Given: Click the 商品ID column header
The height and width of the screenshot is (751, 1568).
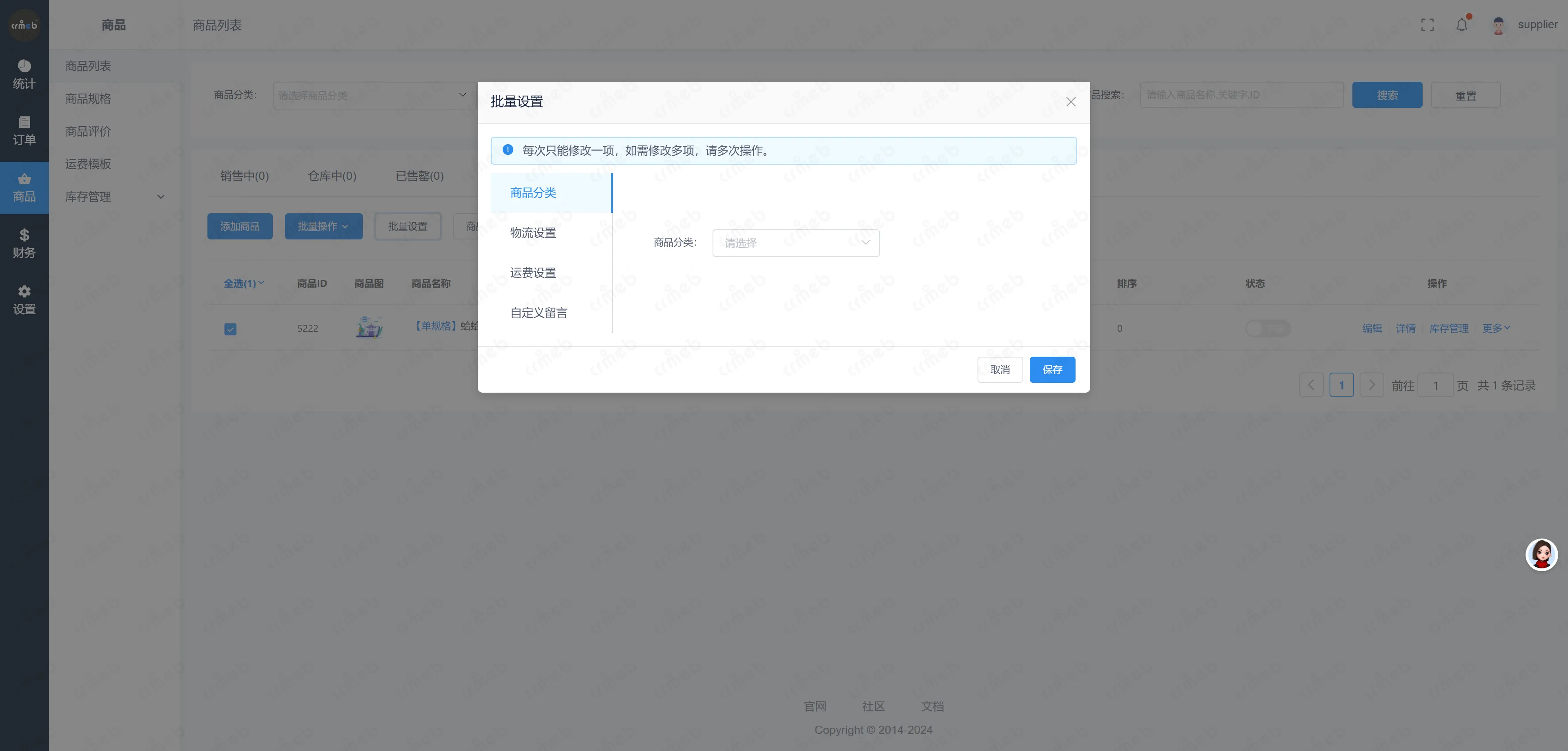Looking at the screenshot, I should click(x=312, y=283).
